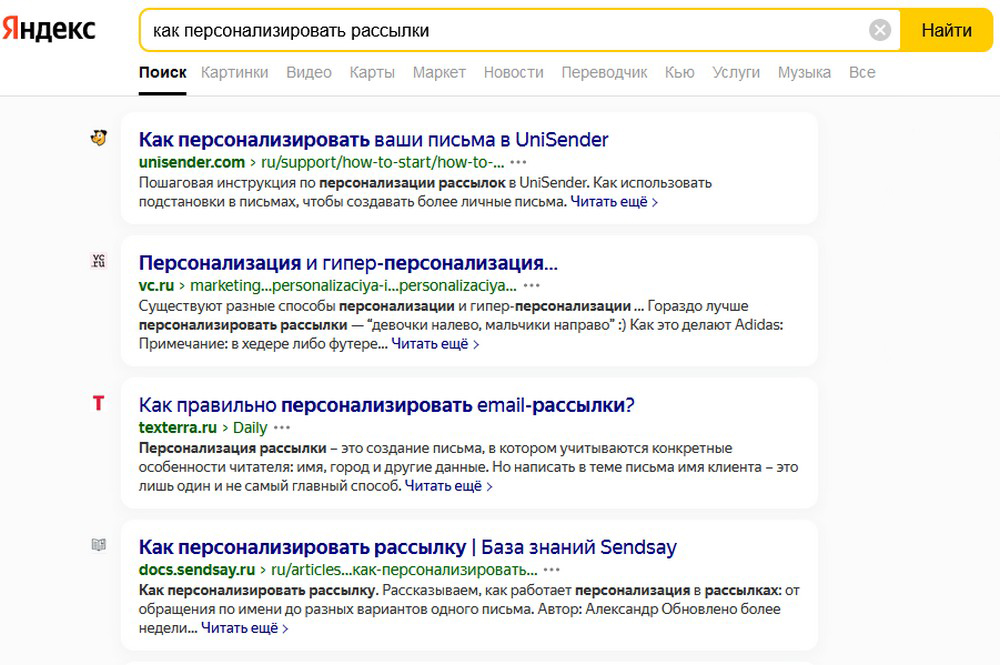The image size is (1000, 665).
Task: Open three-dots menu for texterra.ru result
Action: tap(282, 427)
